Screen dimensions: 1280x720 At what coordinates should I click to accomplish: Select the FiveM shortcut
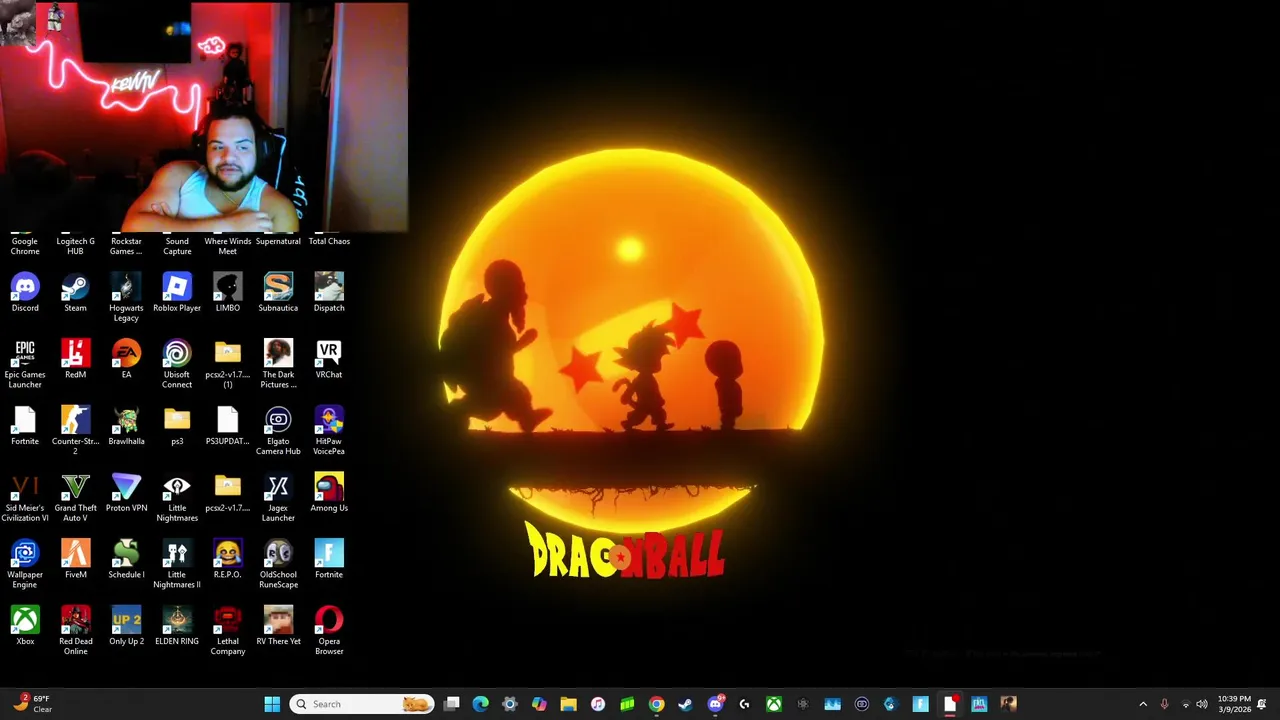(75, 559)
